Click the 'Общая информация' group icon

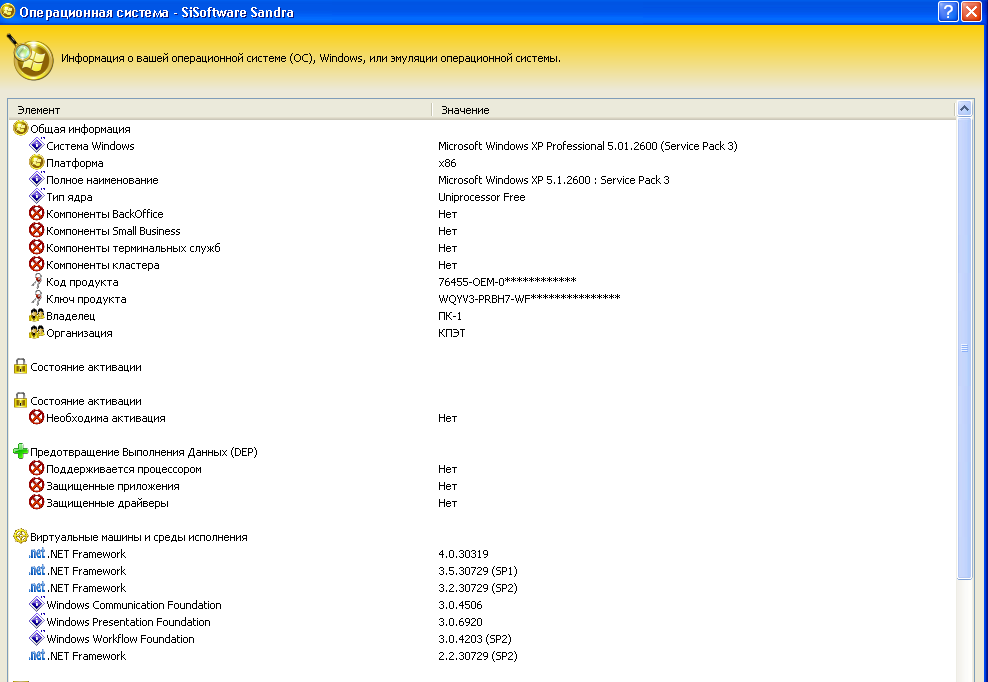(20, 128)
